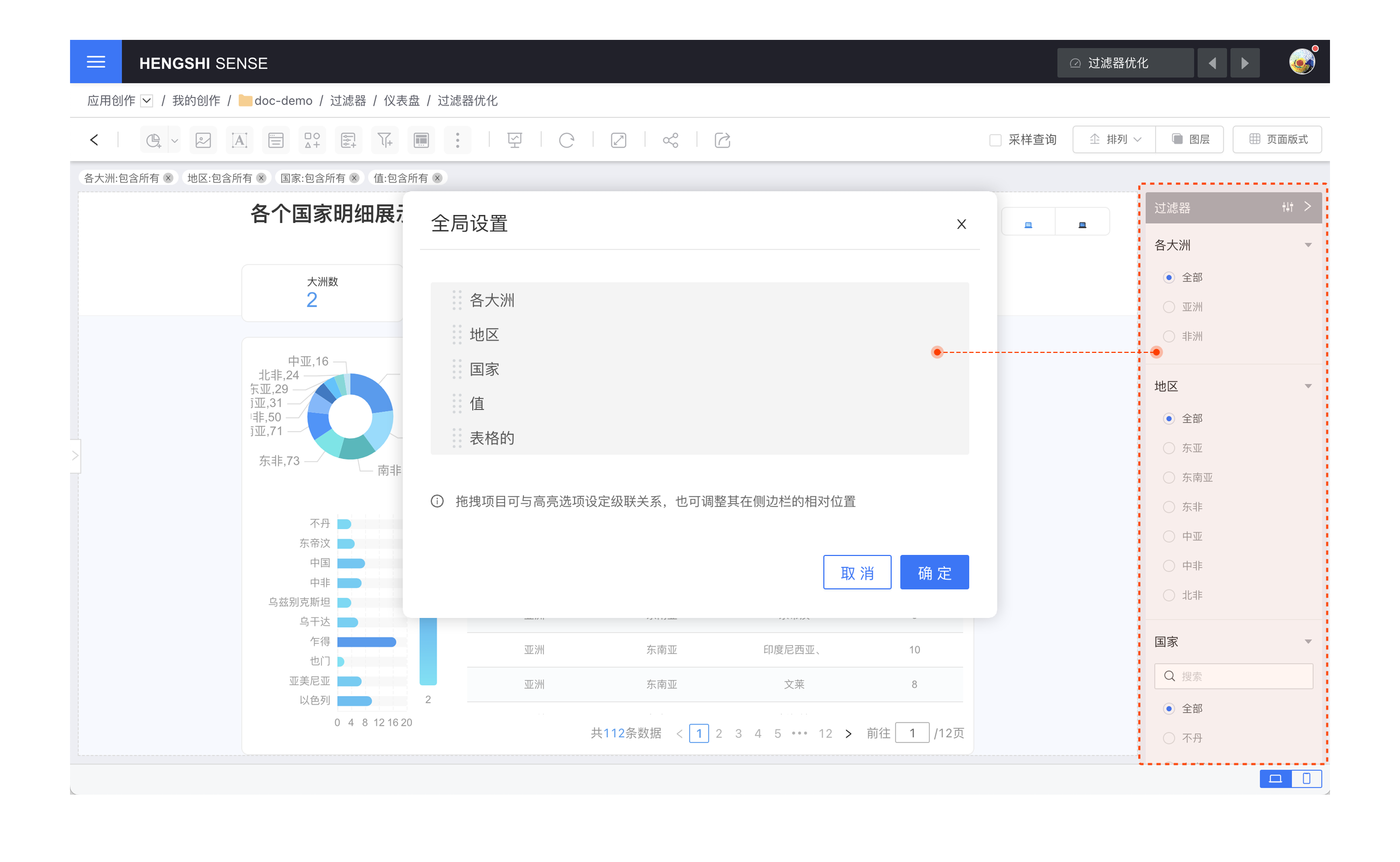Select 不丹 country radio
Screen dimensions: 1400x862
[x=1169, y=738]
